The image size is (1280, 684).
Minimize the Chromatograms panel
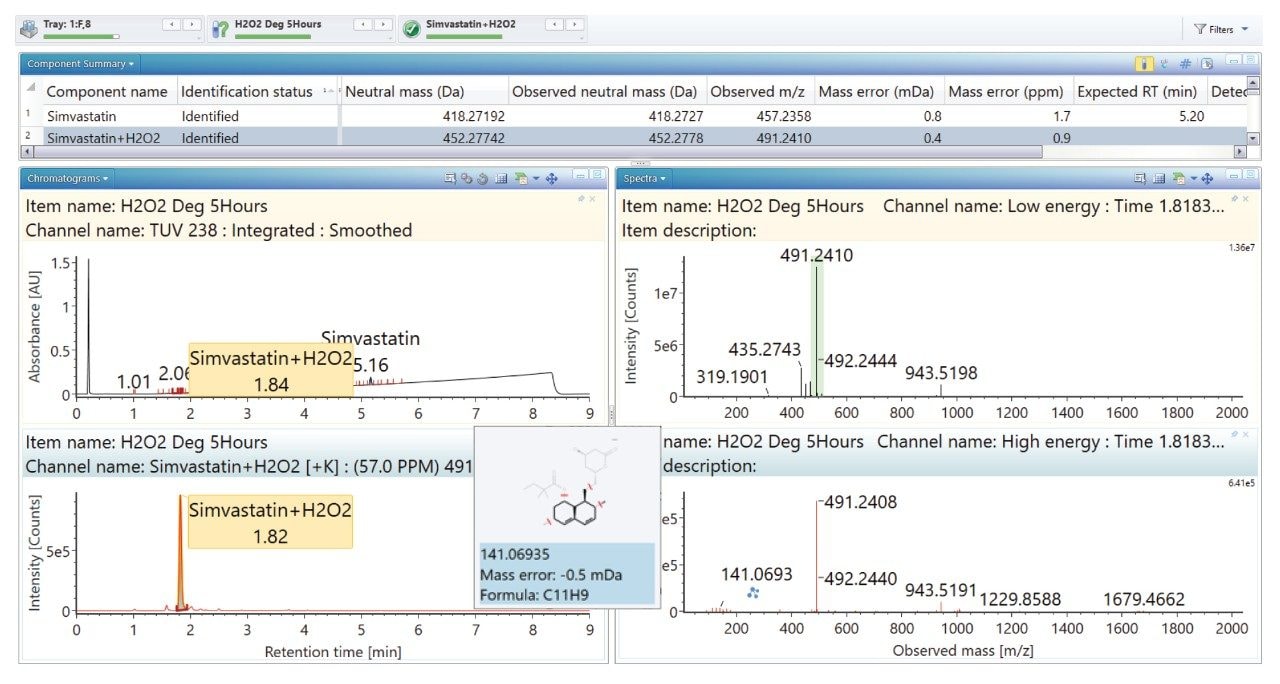click(x=580, y=174)
